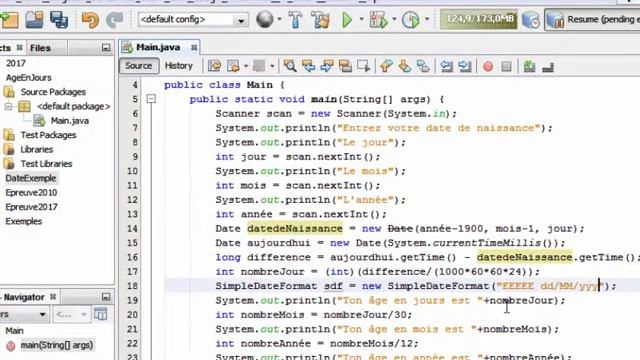Toggle Rectangular Selection mode
640x360 pixels.
(x=363, y=66)
